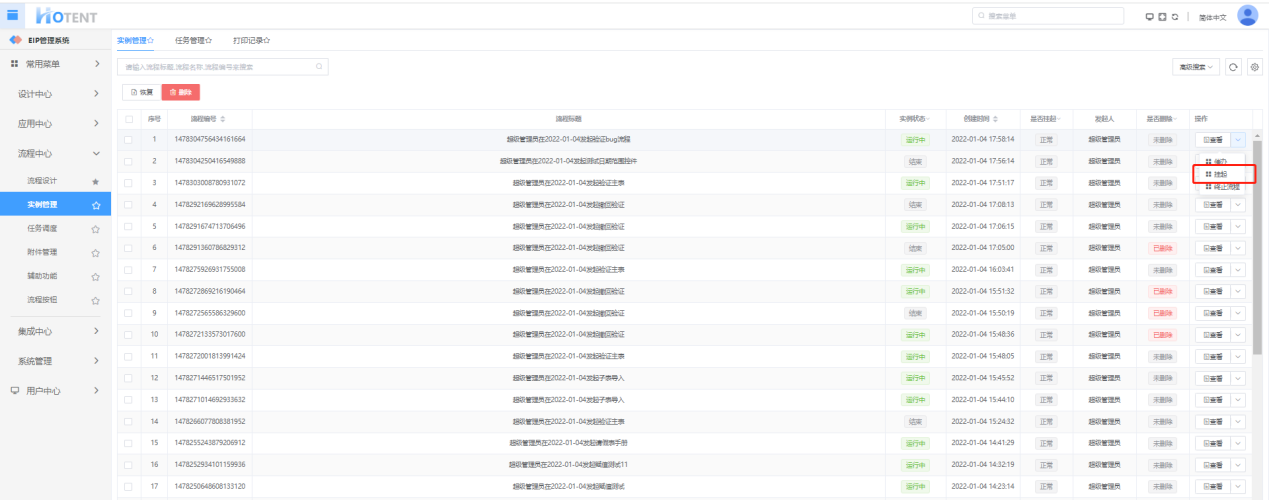Check the checkbox for row 9

coord(128,313)
